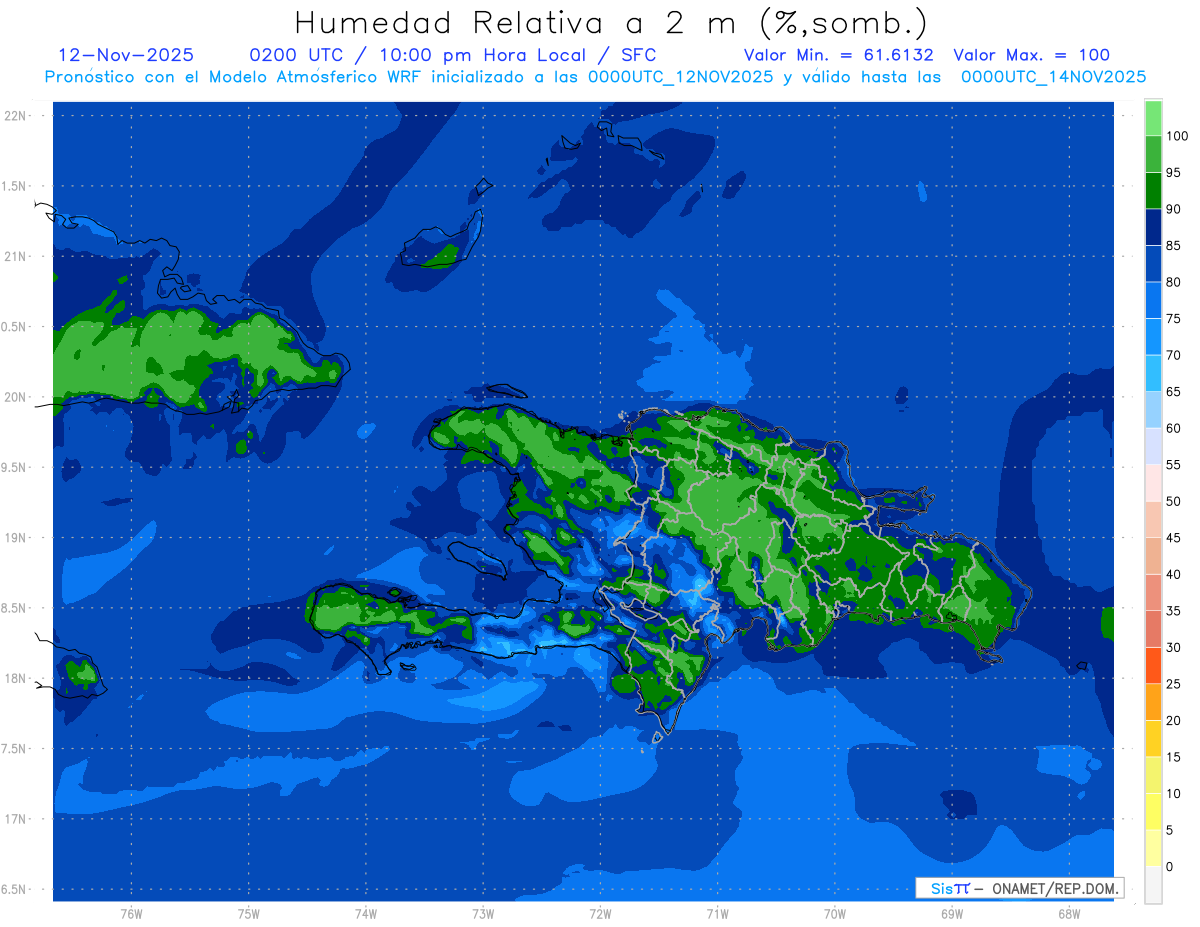This screenshot has width=1200, height=927.
Task: Click the legend value '80'
Action: [x=1173, y=282]
